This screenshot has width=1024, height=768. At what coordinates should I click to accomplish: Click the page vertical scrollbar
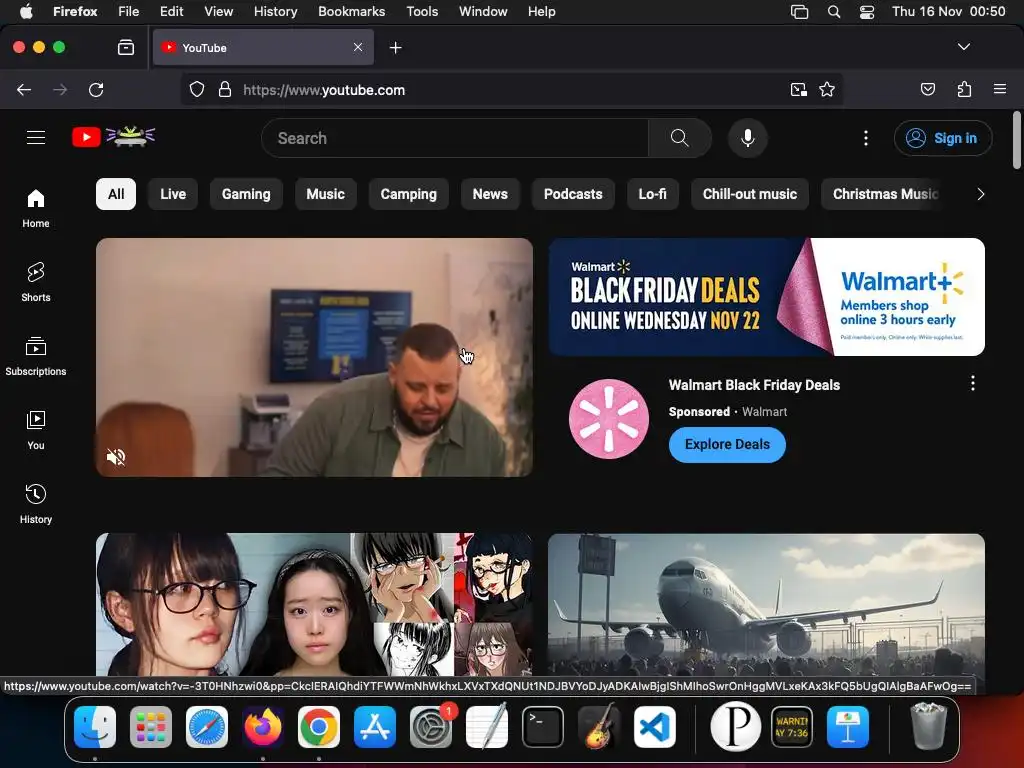click(1016, 140)
